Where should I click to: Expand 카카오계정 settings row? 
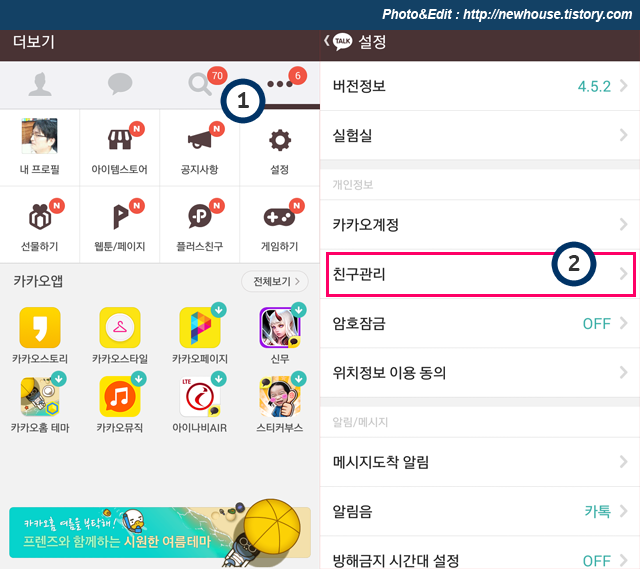coord(480,224)
